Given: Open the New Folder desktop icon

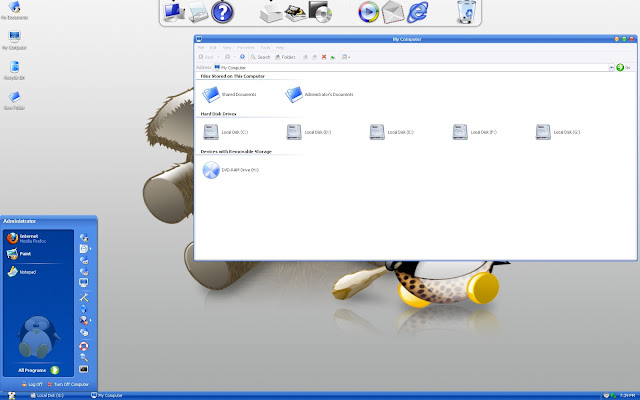Looking at the screenshot, I should [x=14, y=100].
